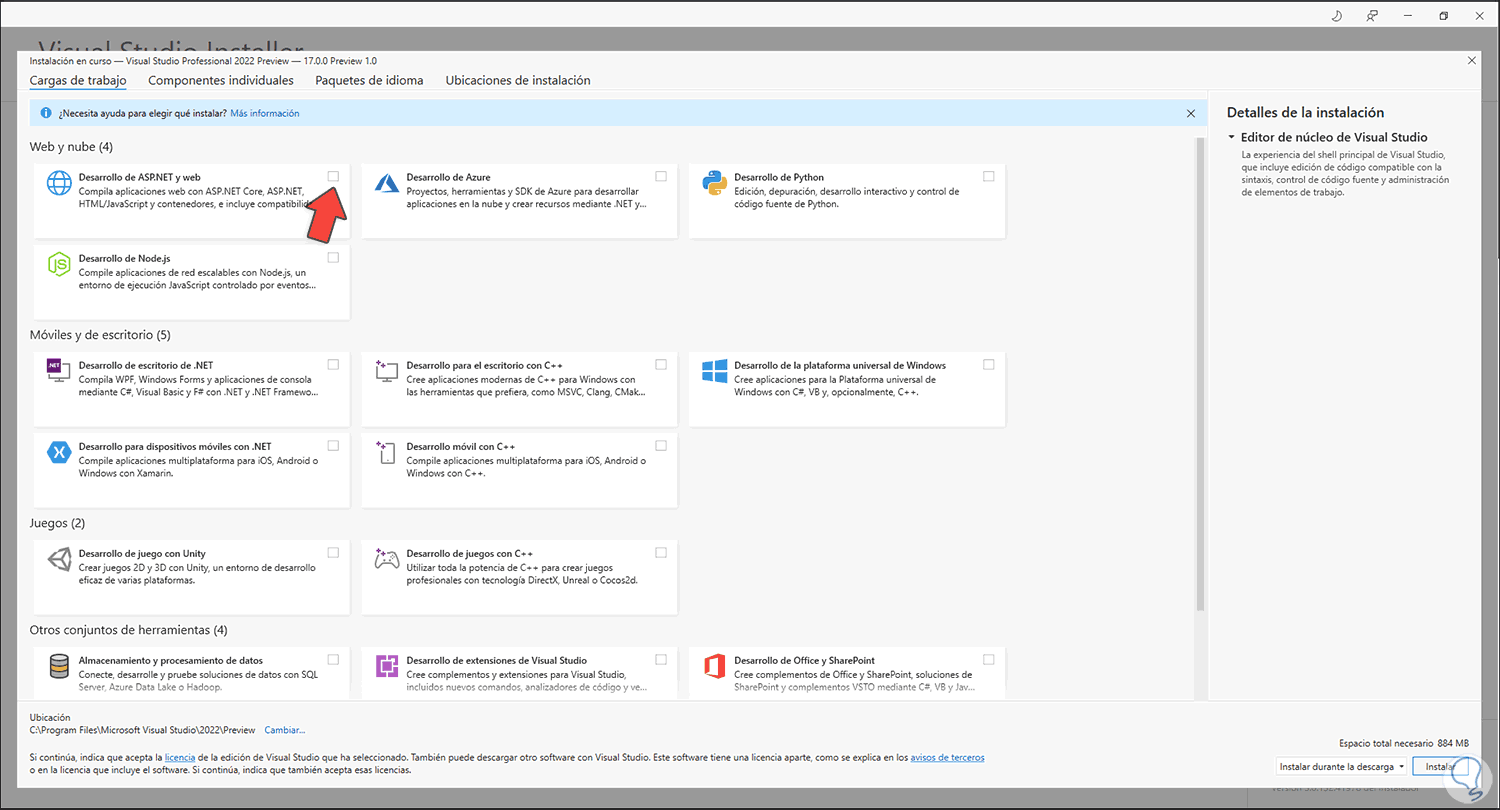Select Desarrollo de escritorio de .NET checkbox
The image size is (1500, 810).
pos(333,364)
